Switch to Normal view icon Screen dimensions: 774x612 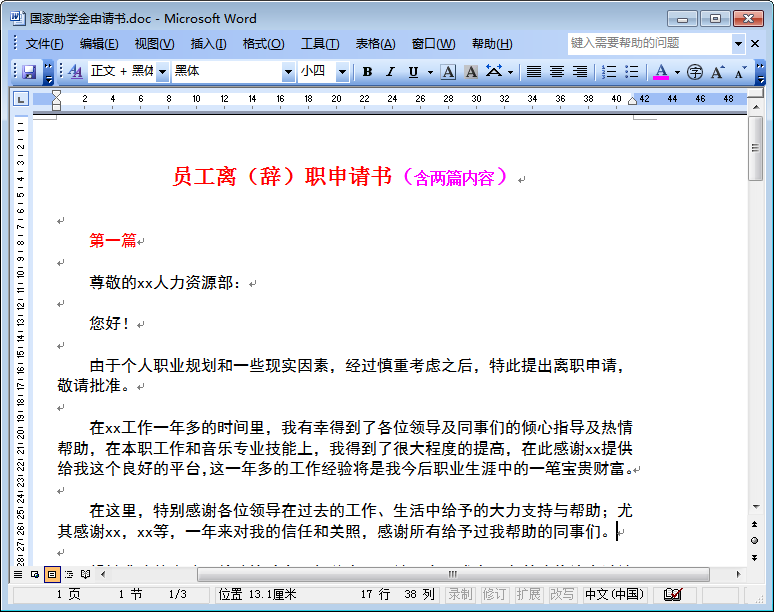coord(18,574)
